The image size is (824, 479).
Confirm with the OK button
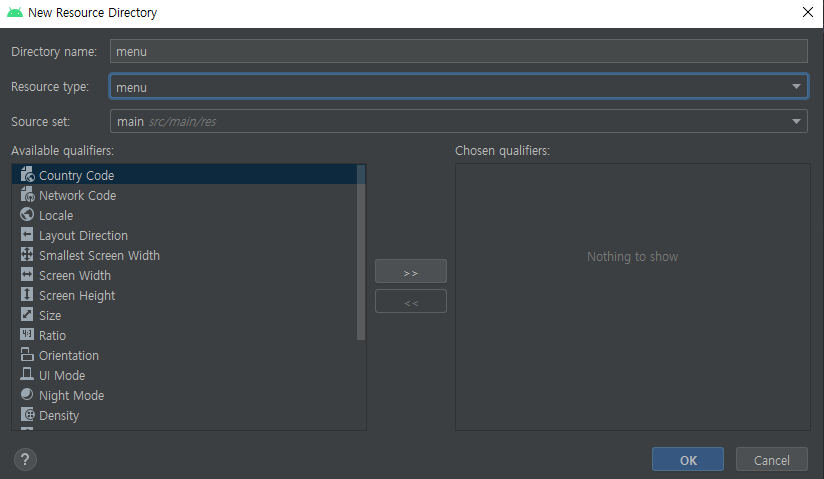point(688,460)
